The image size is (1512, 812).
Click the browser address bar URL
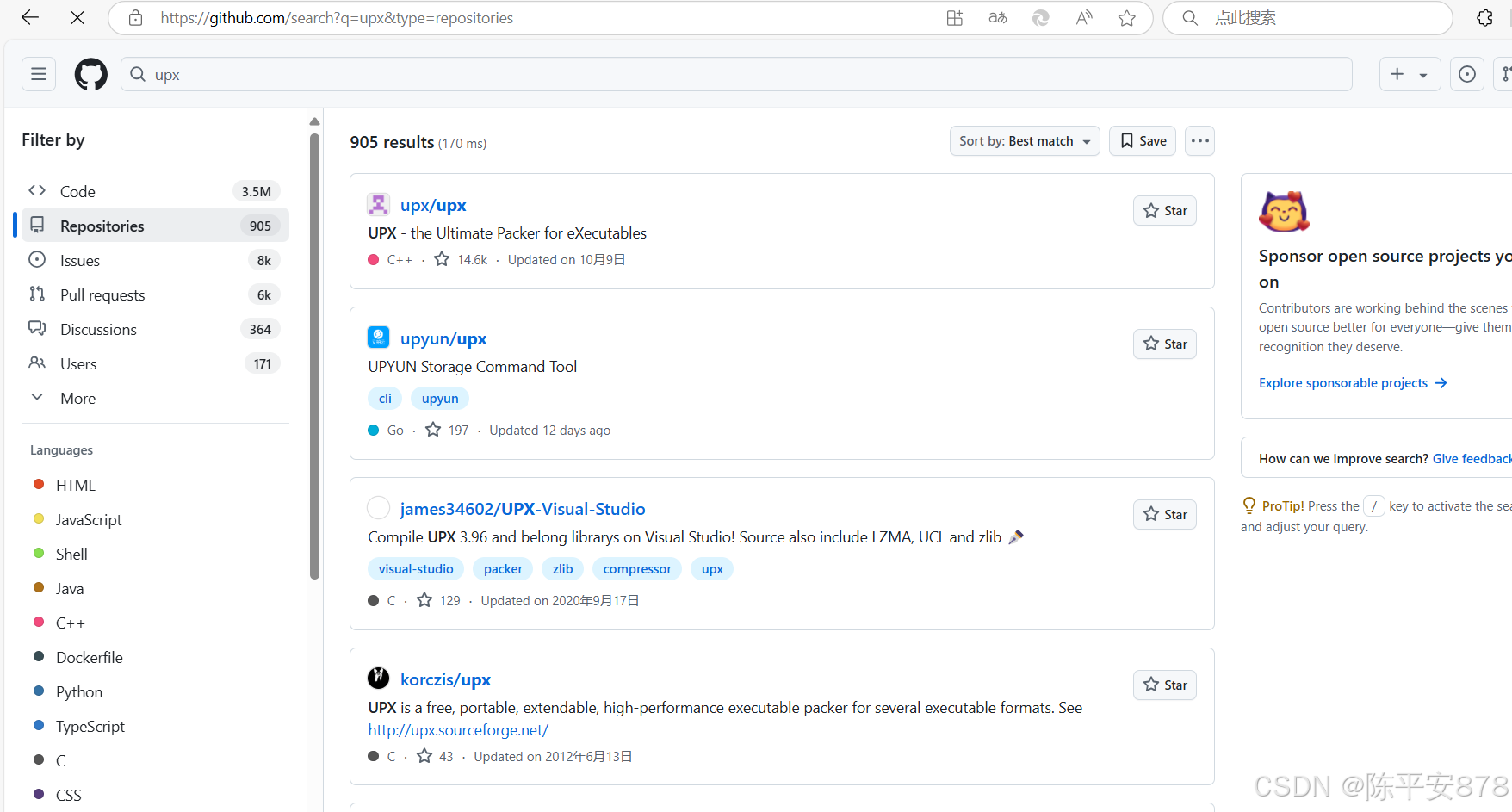[337, 18]
